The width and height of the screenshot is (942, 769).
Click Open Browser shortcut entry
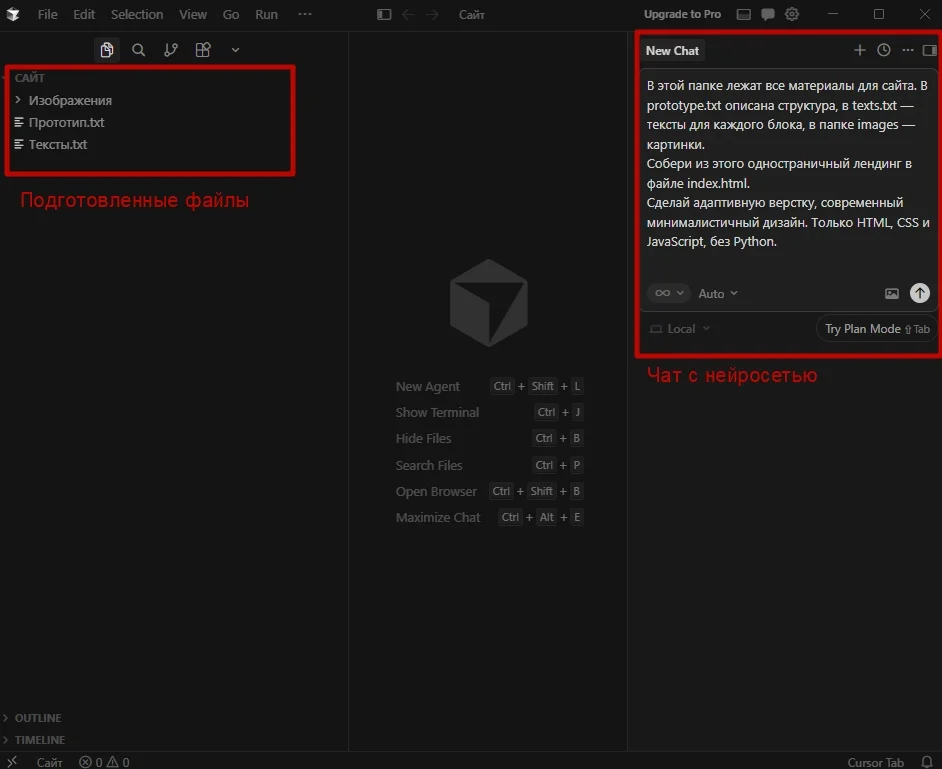pos(488,491)
